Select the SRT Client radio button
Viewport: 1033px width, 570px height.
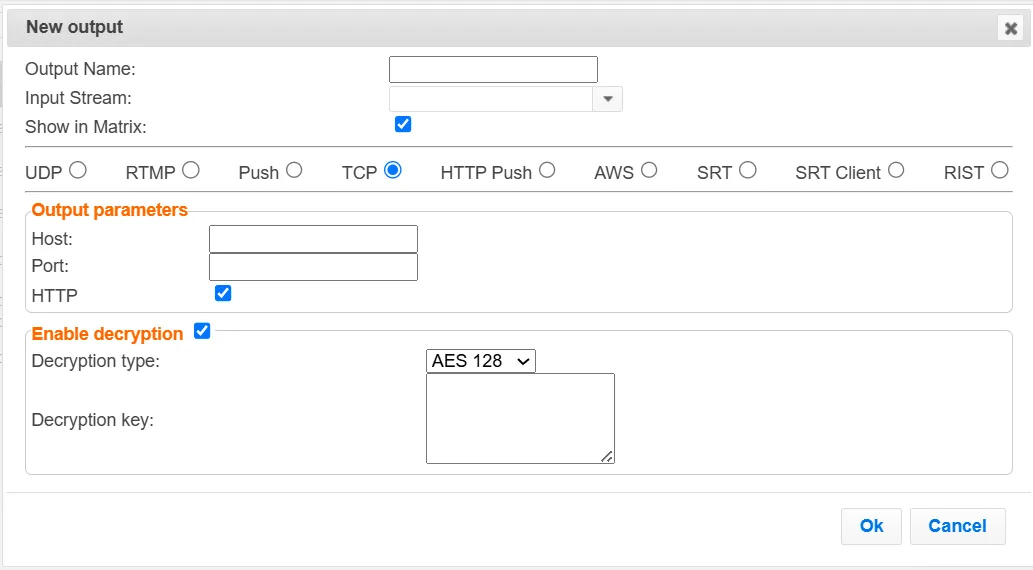pos(896,171)
